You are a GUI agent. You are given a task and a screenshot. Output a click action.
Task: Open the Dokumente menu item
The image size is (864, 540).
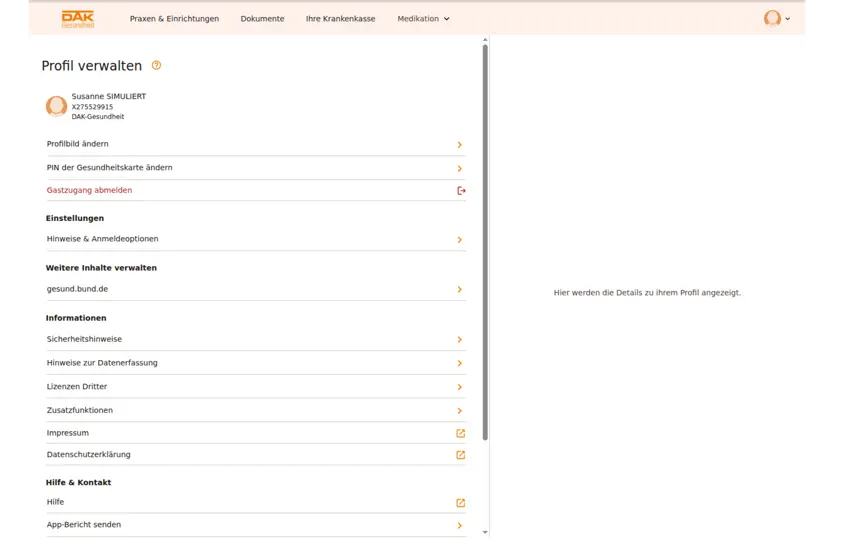tap(262, 19)
